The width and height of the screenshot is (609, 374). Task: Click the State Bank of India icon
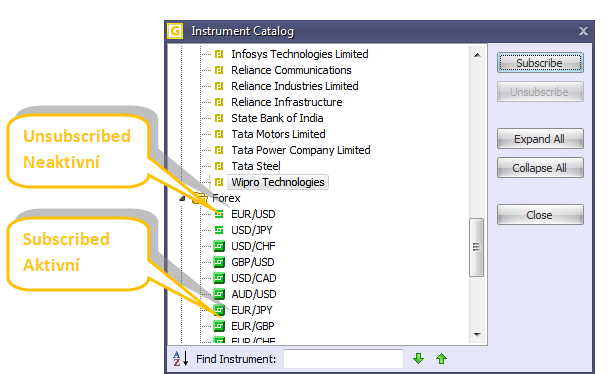pyautogui.click(x=219, y=118)
